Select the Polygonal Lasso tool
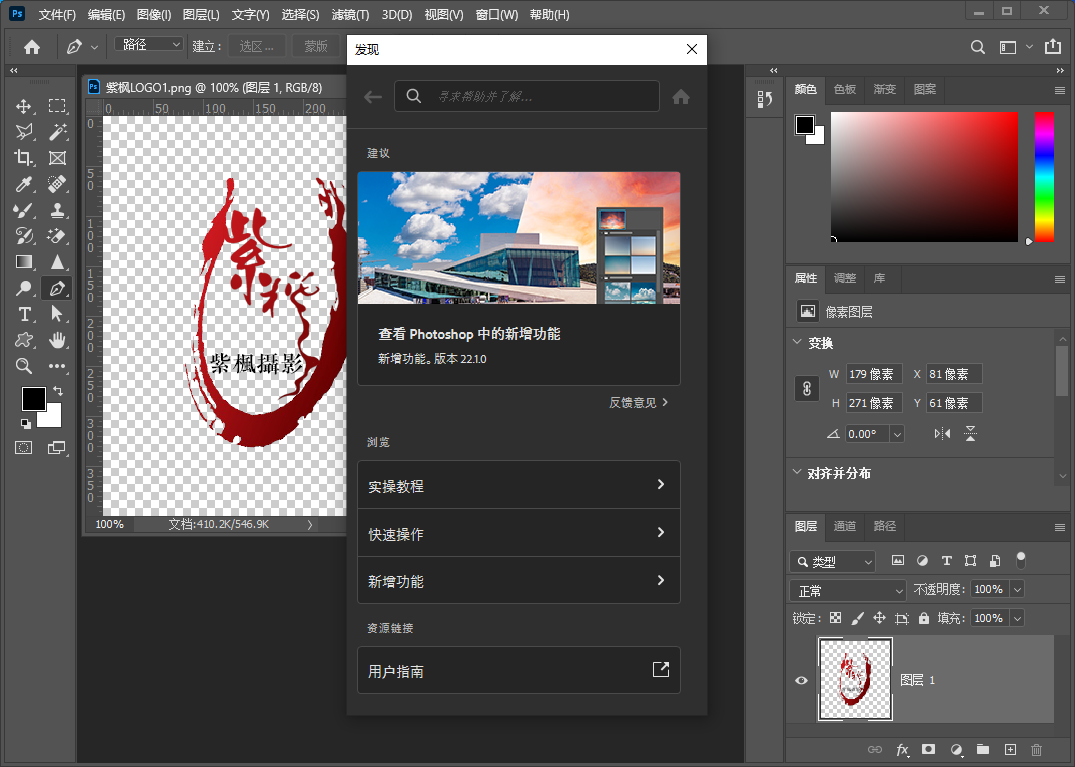1075x767 pixels. (x=24, y=132)
